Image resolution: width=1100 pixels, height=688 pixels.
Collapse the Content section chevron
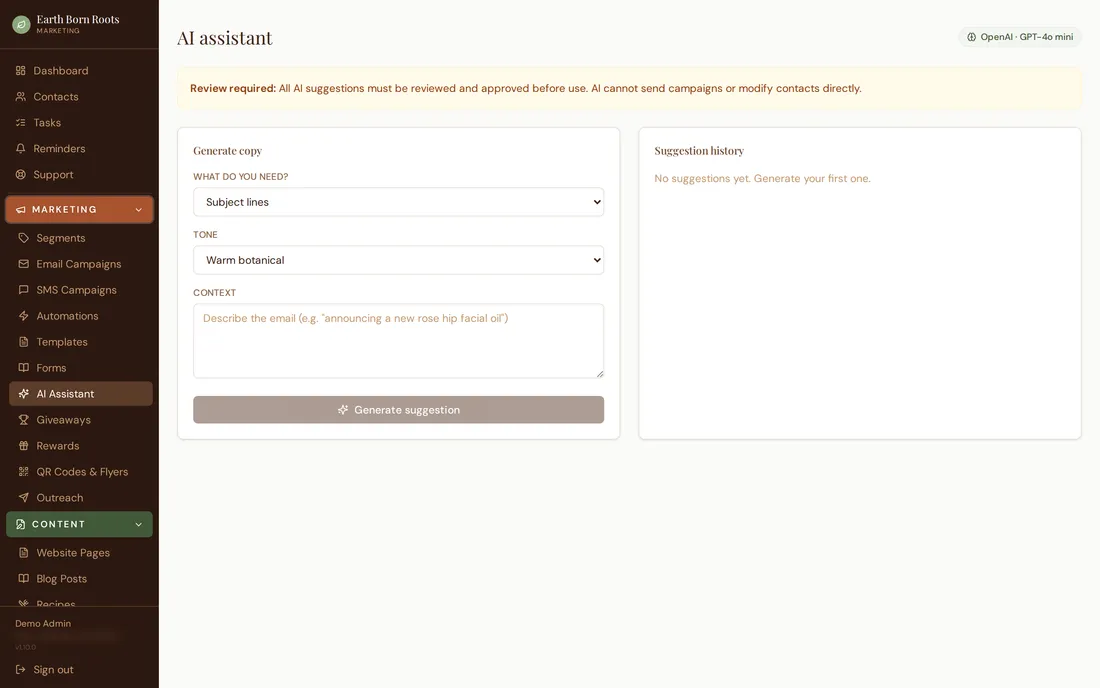pos(138,525)
